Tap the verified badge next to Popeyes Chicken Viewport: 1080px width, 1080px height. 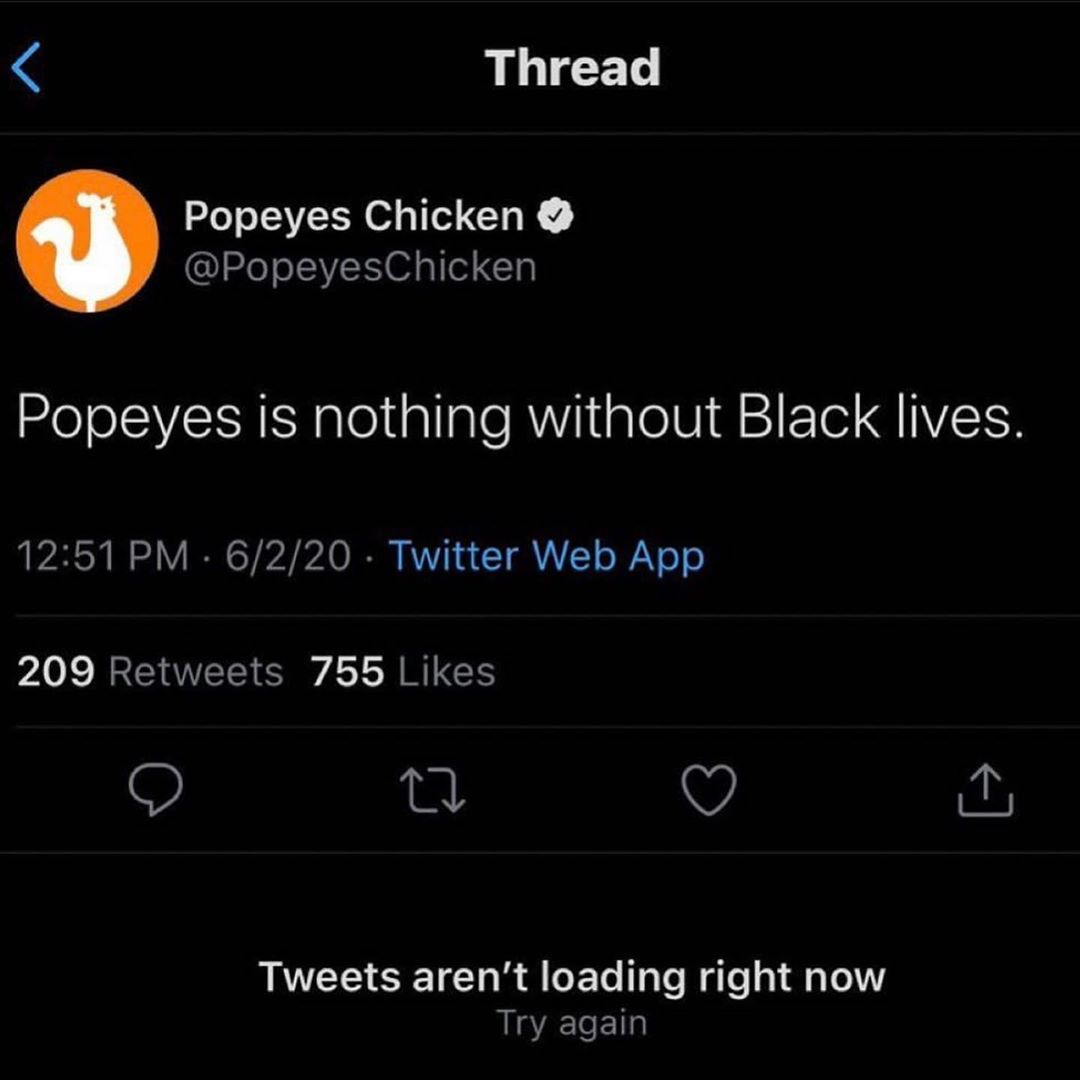555,216
